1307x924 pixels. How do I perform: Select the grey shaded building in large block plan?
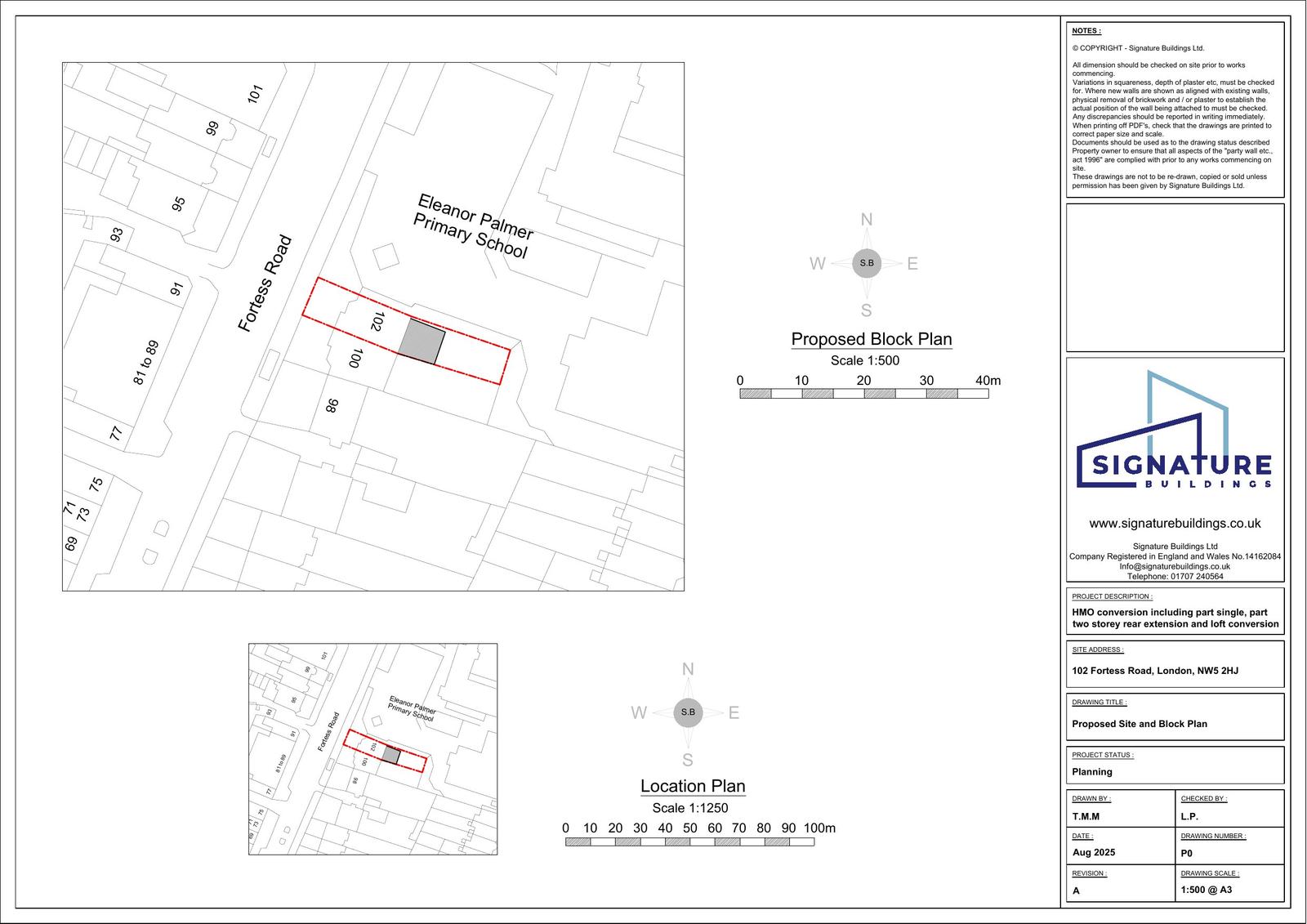(422, 342)
